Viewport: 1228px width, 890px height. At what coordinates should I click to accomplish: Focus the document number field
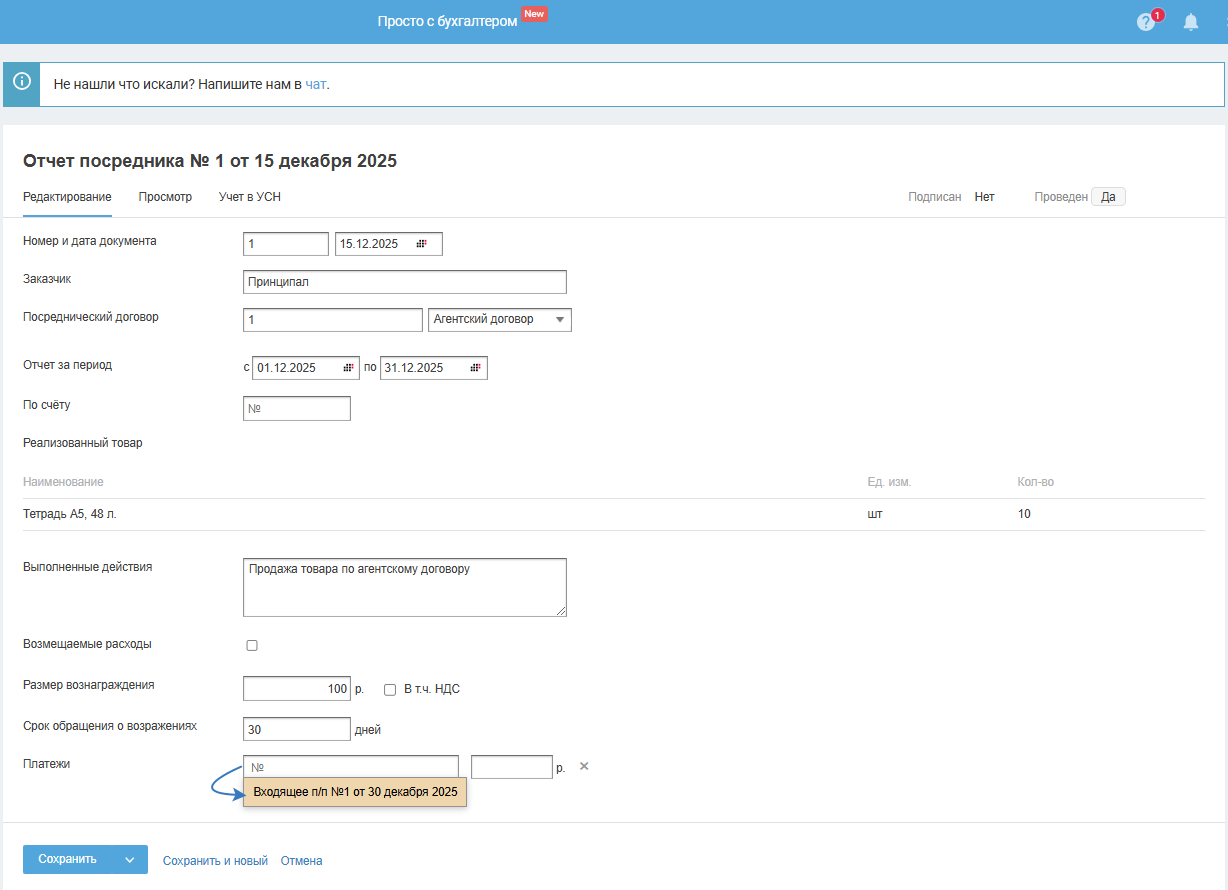pos(286,244)
